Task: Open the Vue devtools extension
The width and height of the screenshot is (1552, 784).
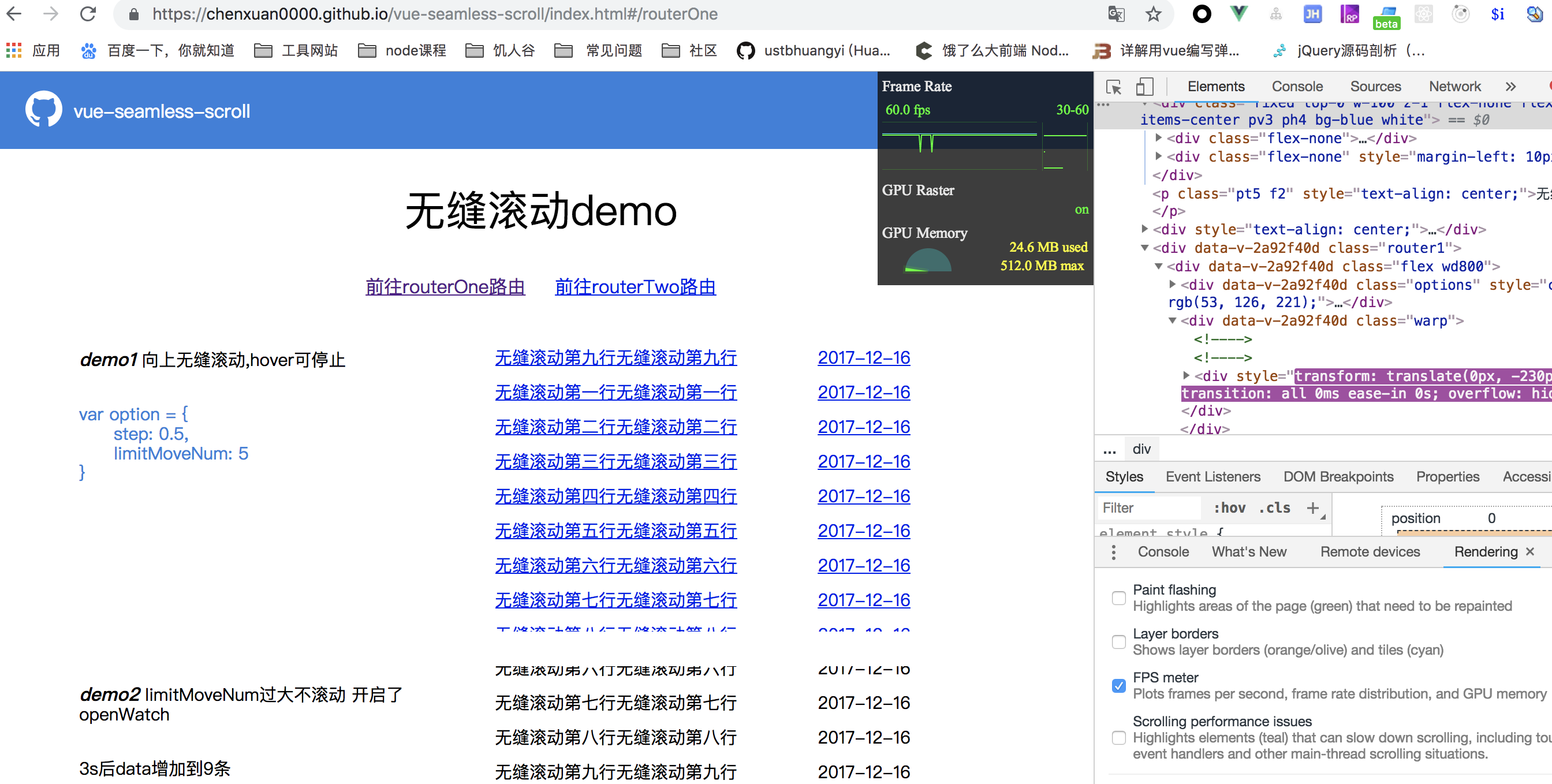Action: [x=1238, y=14]
